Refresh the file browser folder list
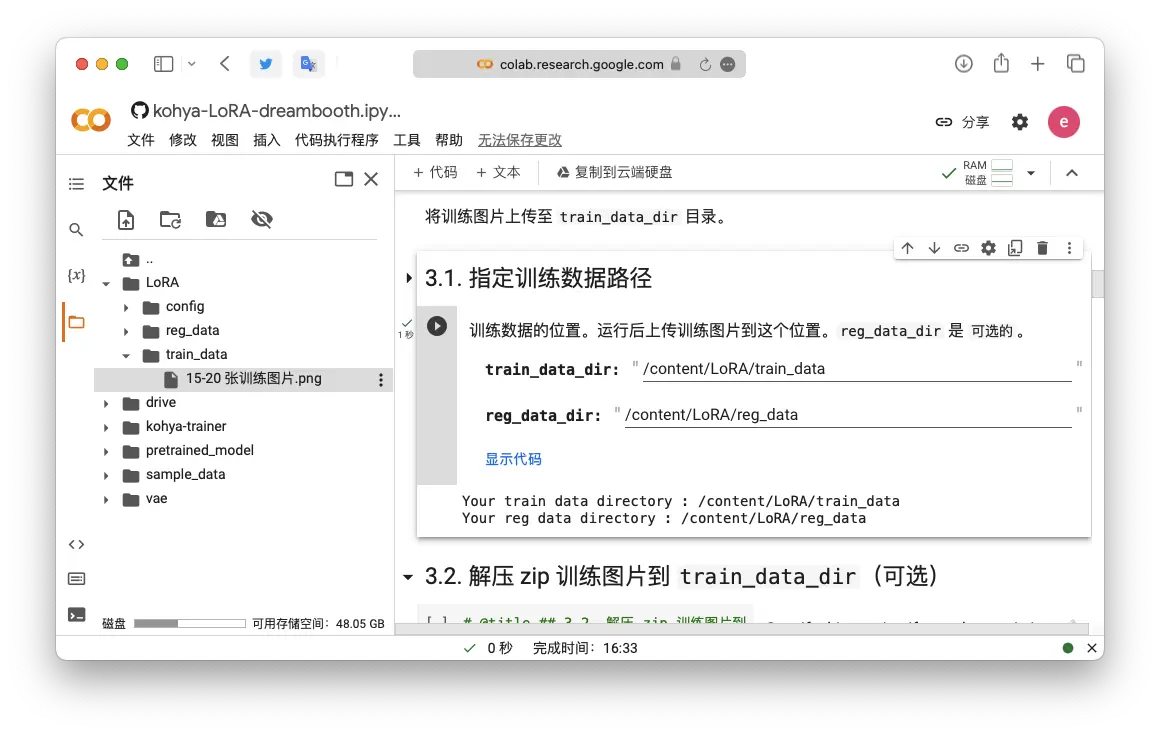Image resolution: width=1160 pixels, height=734 pixels. [171, 220]
